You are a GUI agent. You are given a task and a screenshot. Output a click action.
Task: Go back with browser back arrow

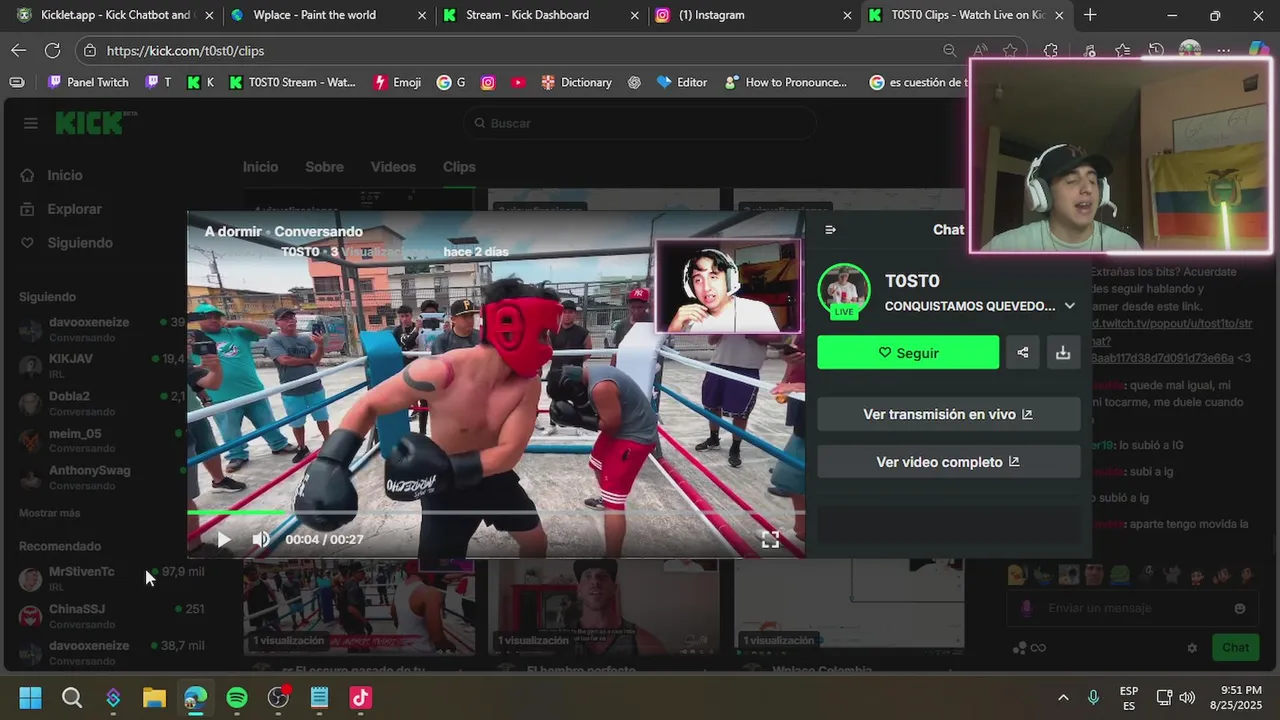pyautogui.click(x=19, y=50)
